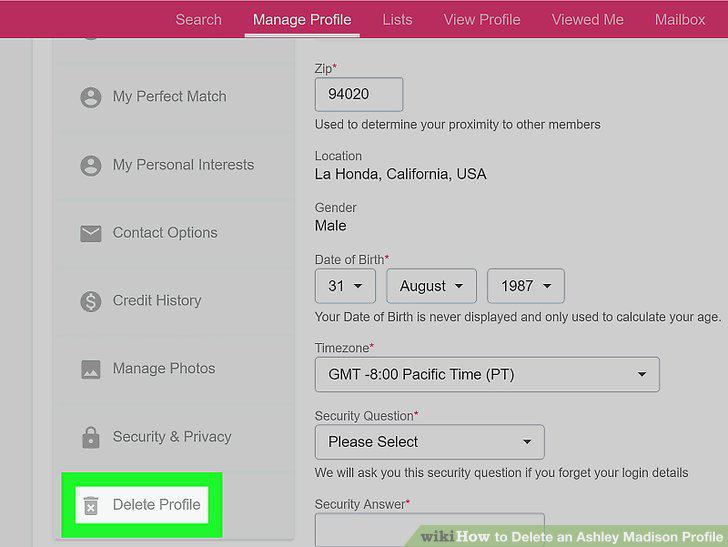Switch to the Search tab
728x547 pixels.
click(199, 20)
